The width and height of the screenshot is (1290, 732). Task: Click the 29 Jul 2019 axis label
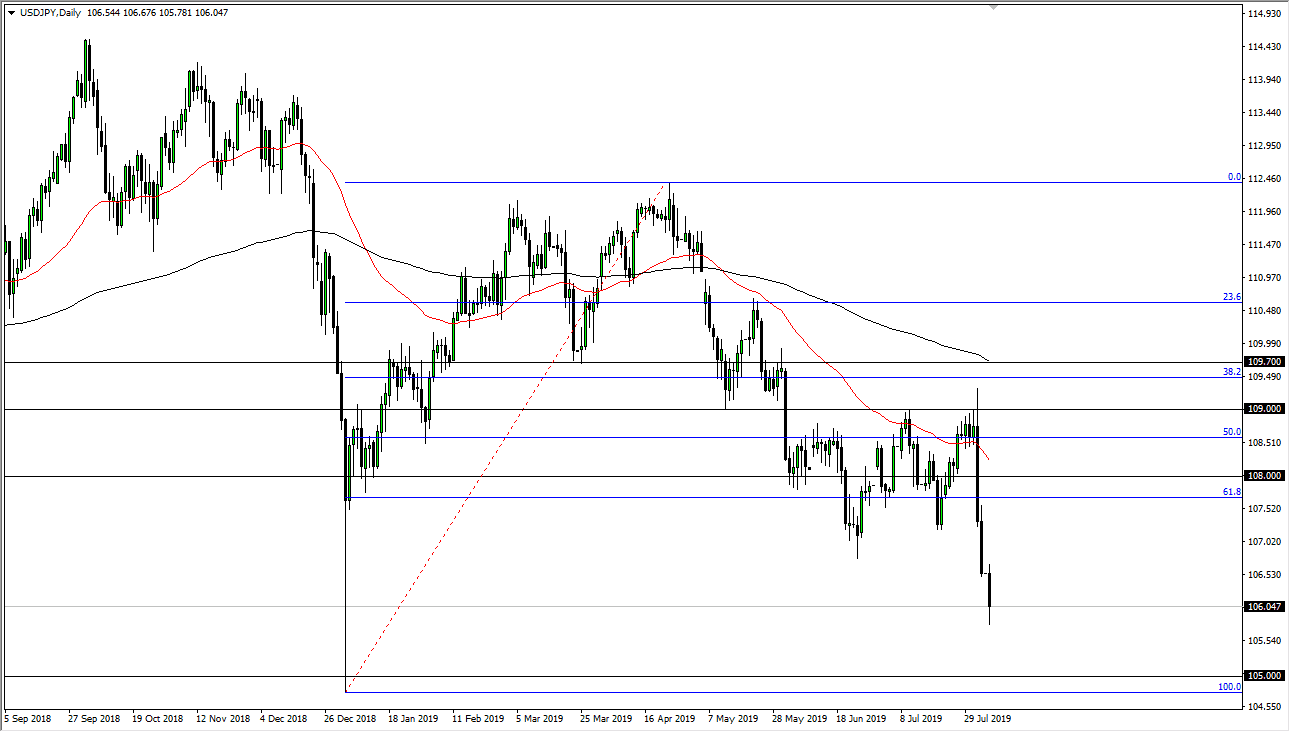click(x=987, y=718)
